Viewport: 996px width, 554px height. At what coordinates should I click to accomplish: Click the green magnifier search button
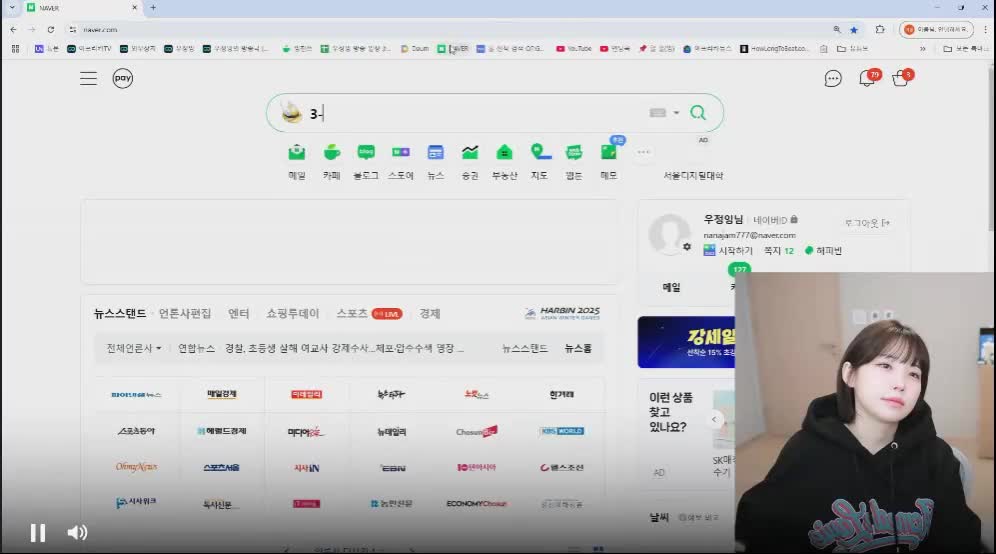(x=698, y=113)
